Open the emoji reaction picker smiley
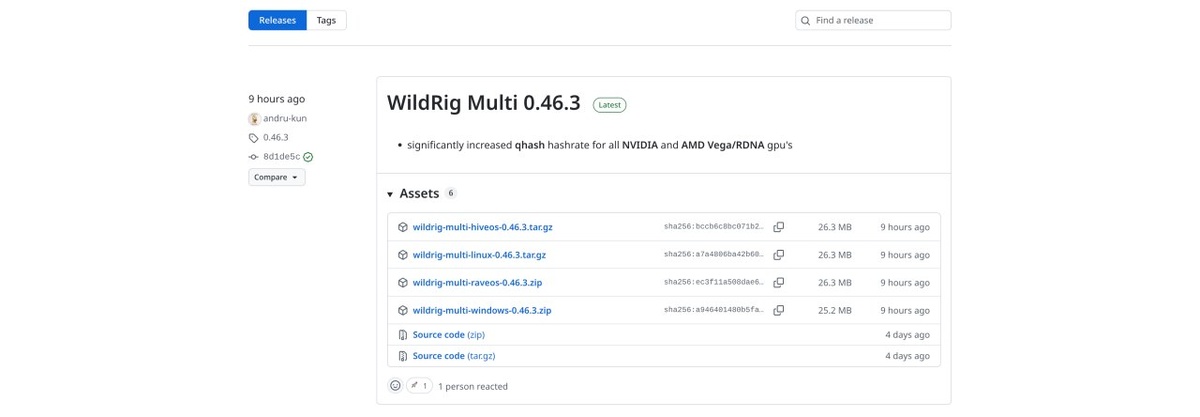1200x417 pixels. click(395, 386)
